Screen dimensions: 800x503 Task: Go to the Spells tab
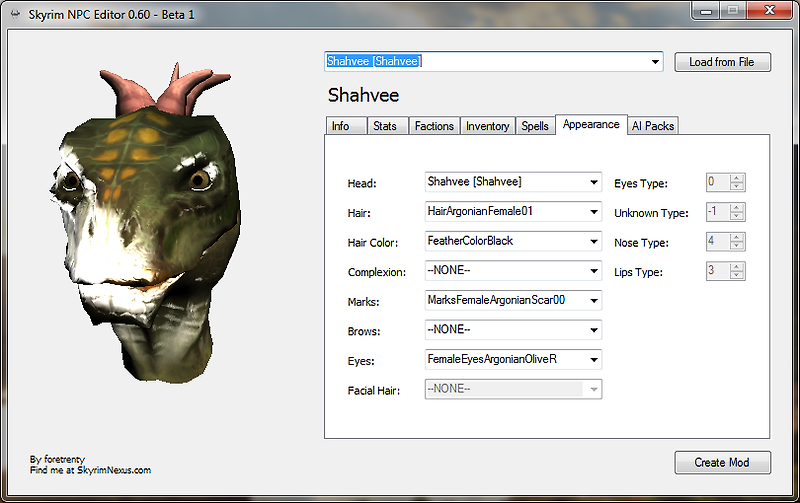coord(535,126)
